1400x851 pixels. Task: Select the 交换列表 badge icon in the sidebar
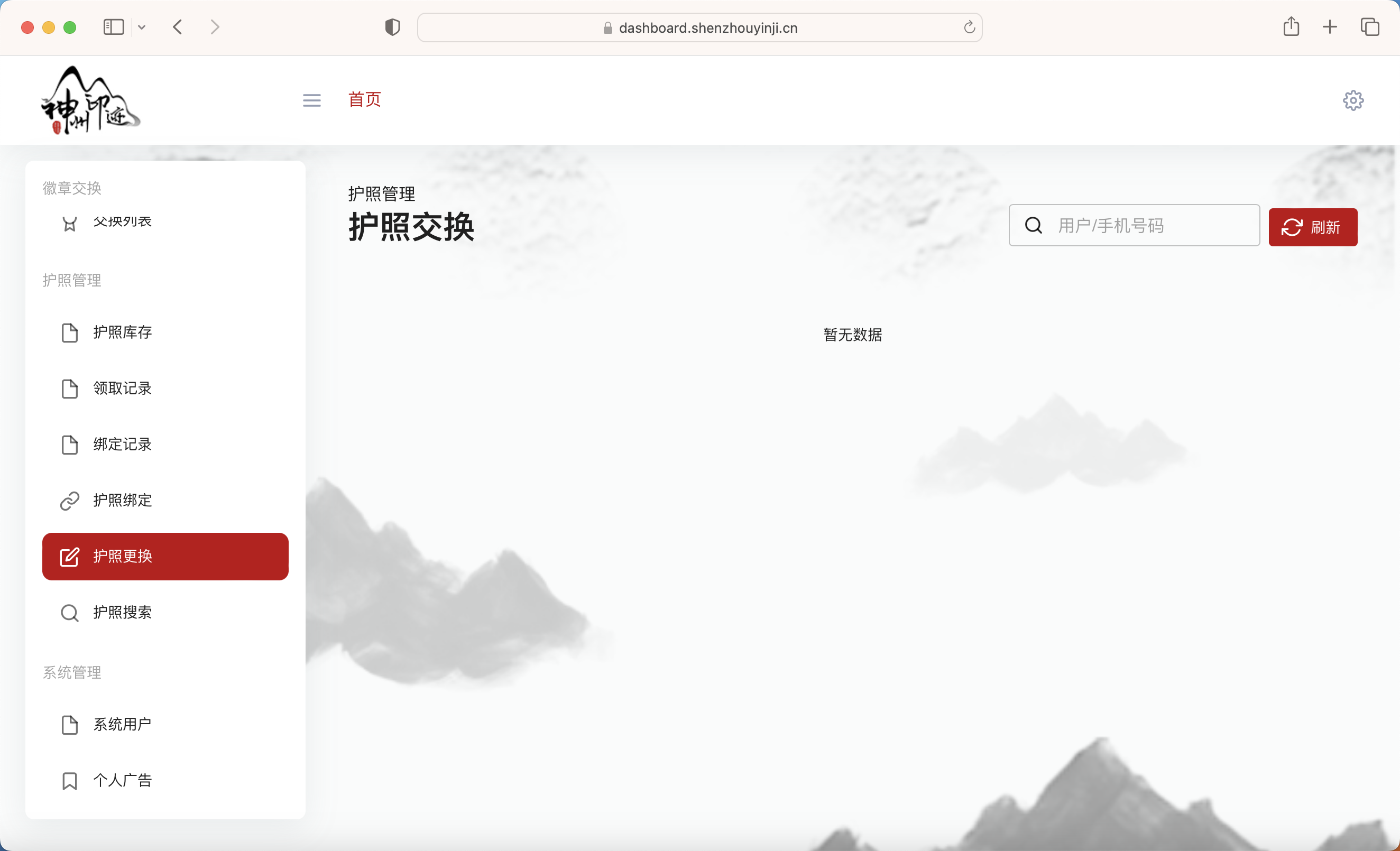[x=69, y=222]
